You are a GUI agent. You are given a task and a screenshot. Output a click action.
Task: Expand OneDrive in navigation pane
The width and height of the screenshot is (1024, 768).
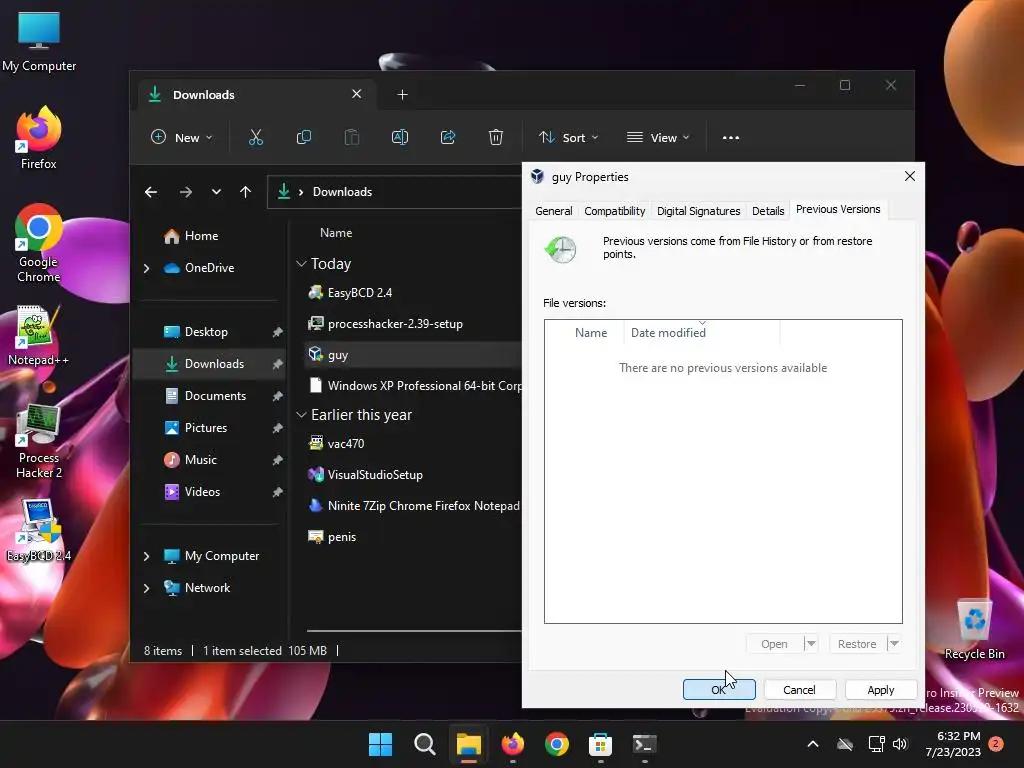[x=146, y=268]
